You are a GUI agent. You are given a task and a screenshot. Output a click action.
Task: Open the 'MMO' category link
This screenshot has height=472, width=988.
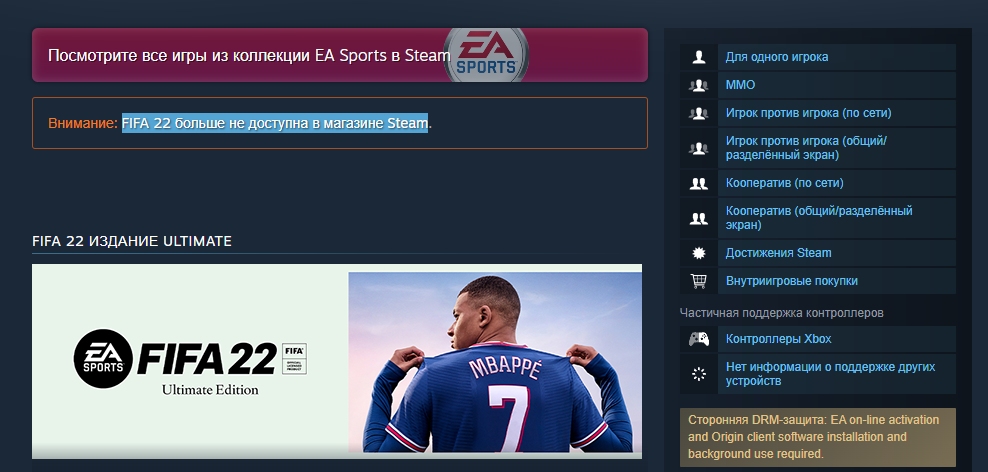[x=740, y=84]
